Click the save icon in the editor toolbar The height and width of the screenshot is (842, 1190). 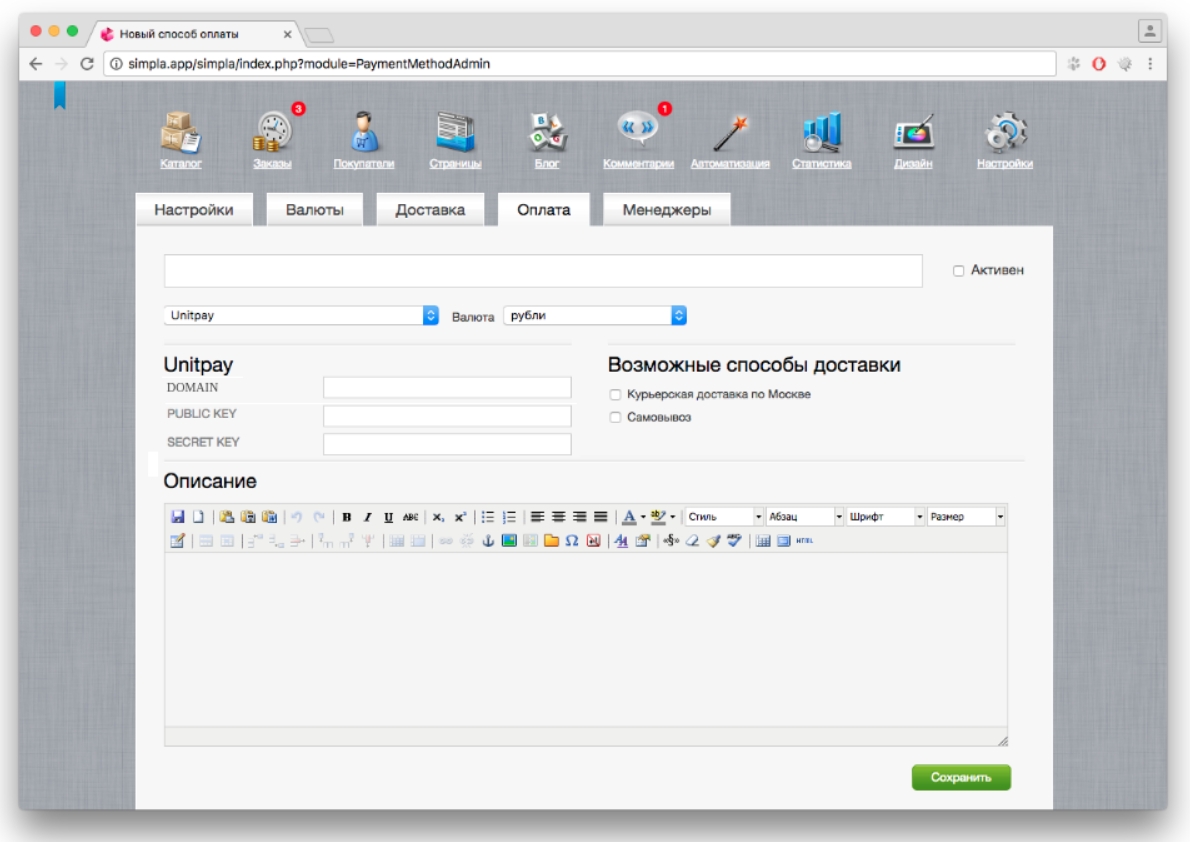point(177,517)
